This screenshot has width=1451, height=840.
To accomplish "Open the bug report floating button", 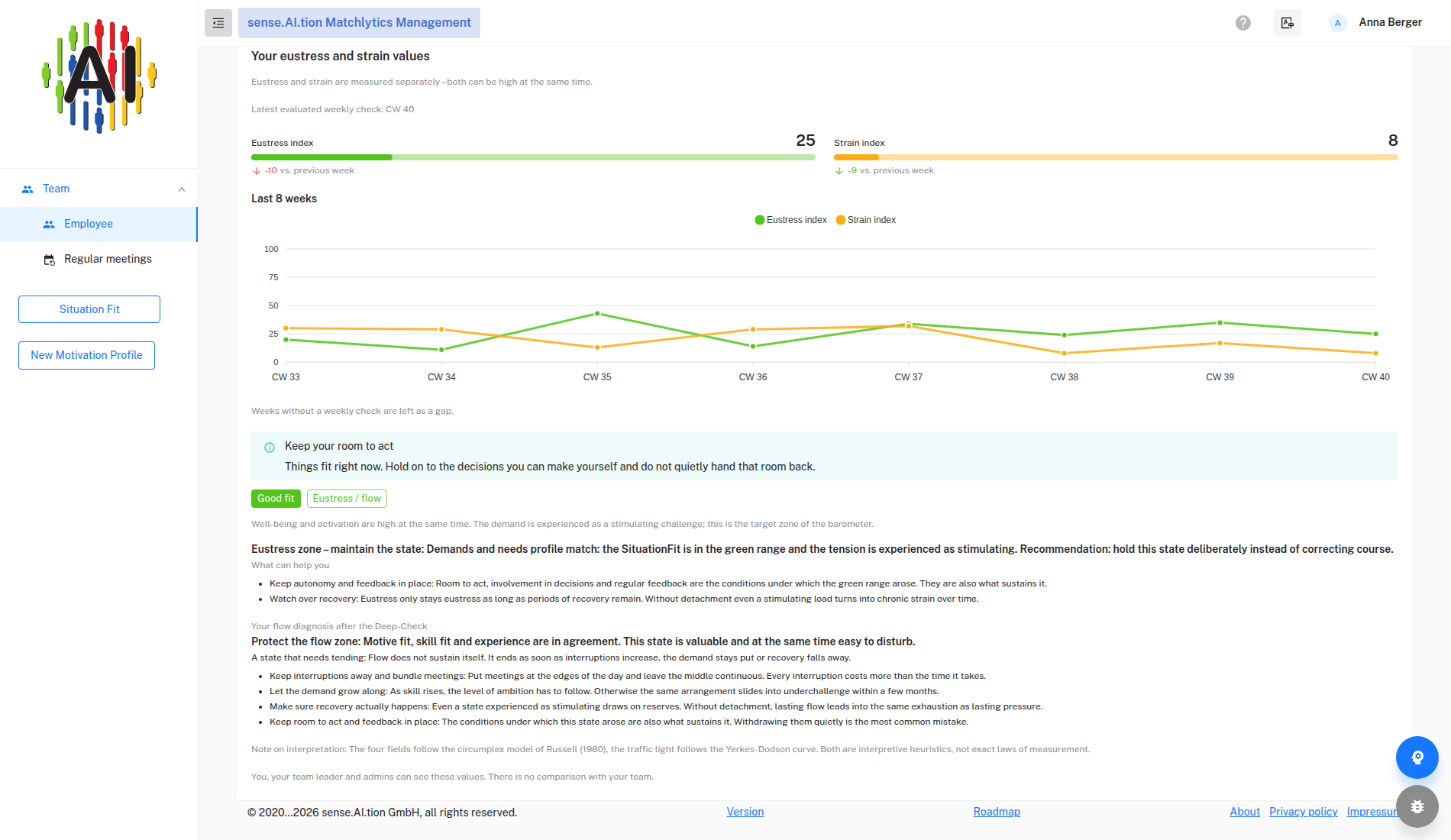I will [x=1417, y=806].
